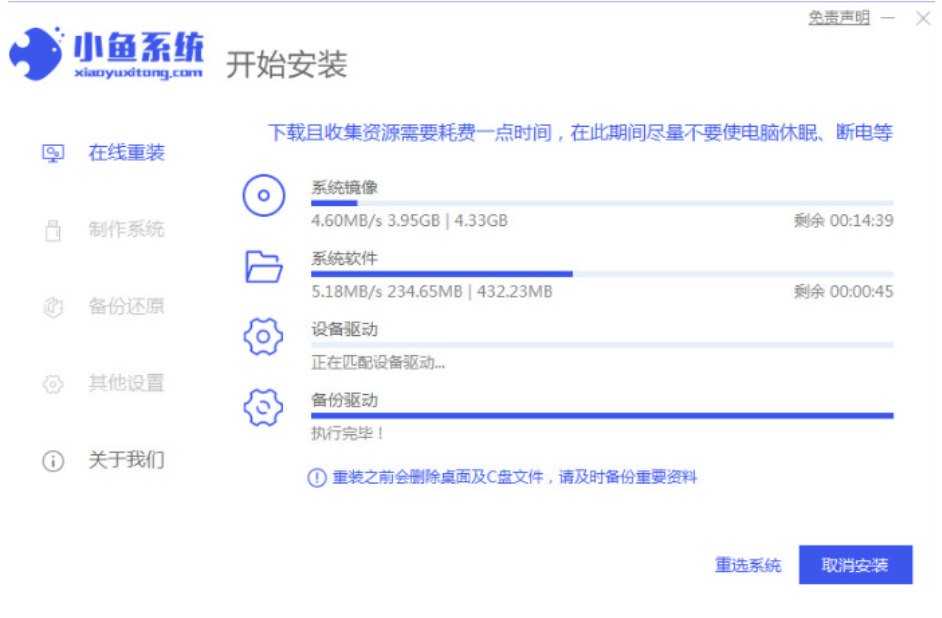This screenshot has width=942, height=618.
Task: Click the 系统软件 download progress bar
Action: [x=601, y=274]
